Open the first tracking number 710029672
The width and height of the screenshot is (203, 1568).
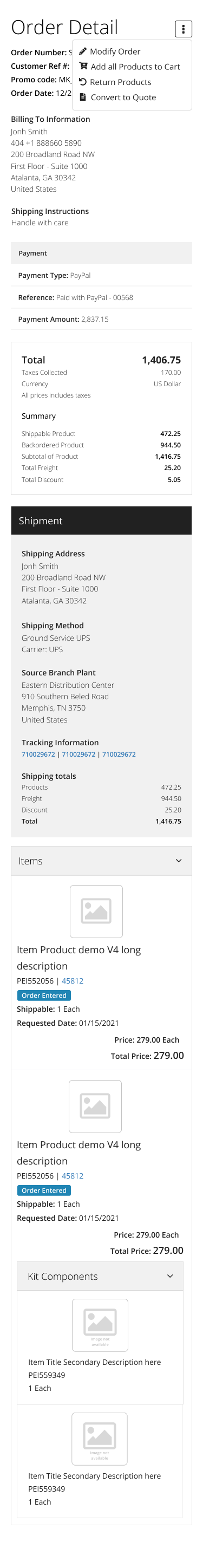pyautogui.click(x=38, y=754)
